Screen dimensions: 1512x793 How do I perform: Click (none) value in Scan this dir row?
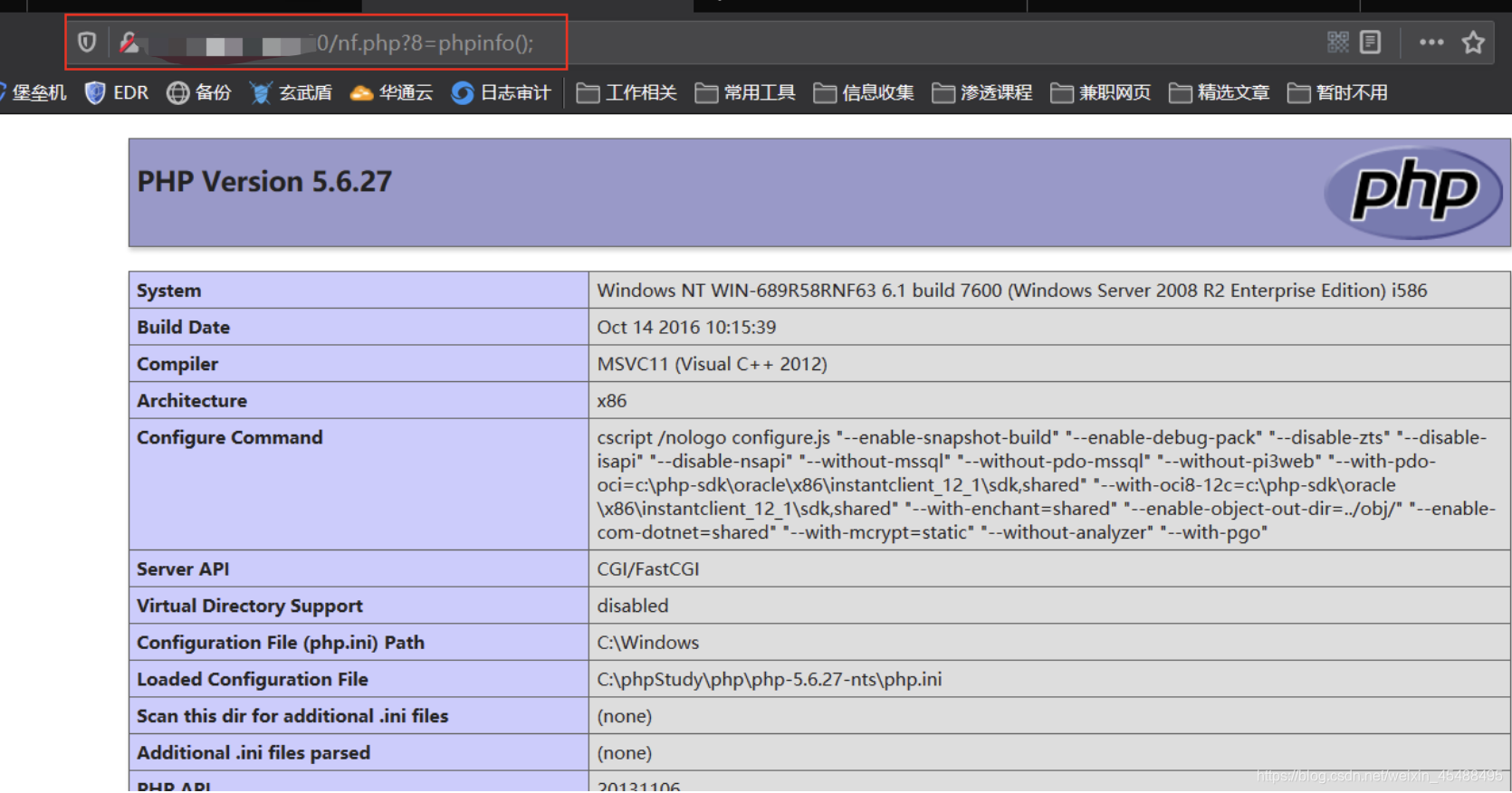tap(624, 715)
